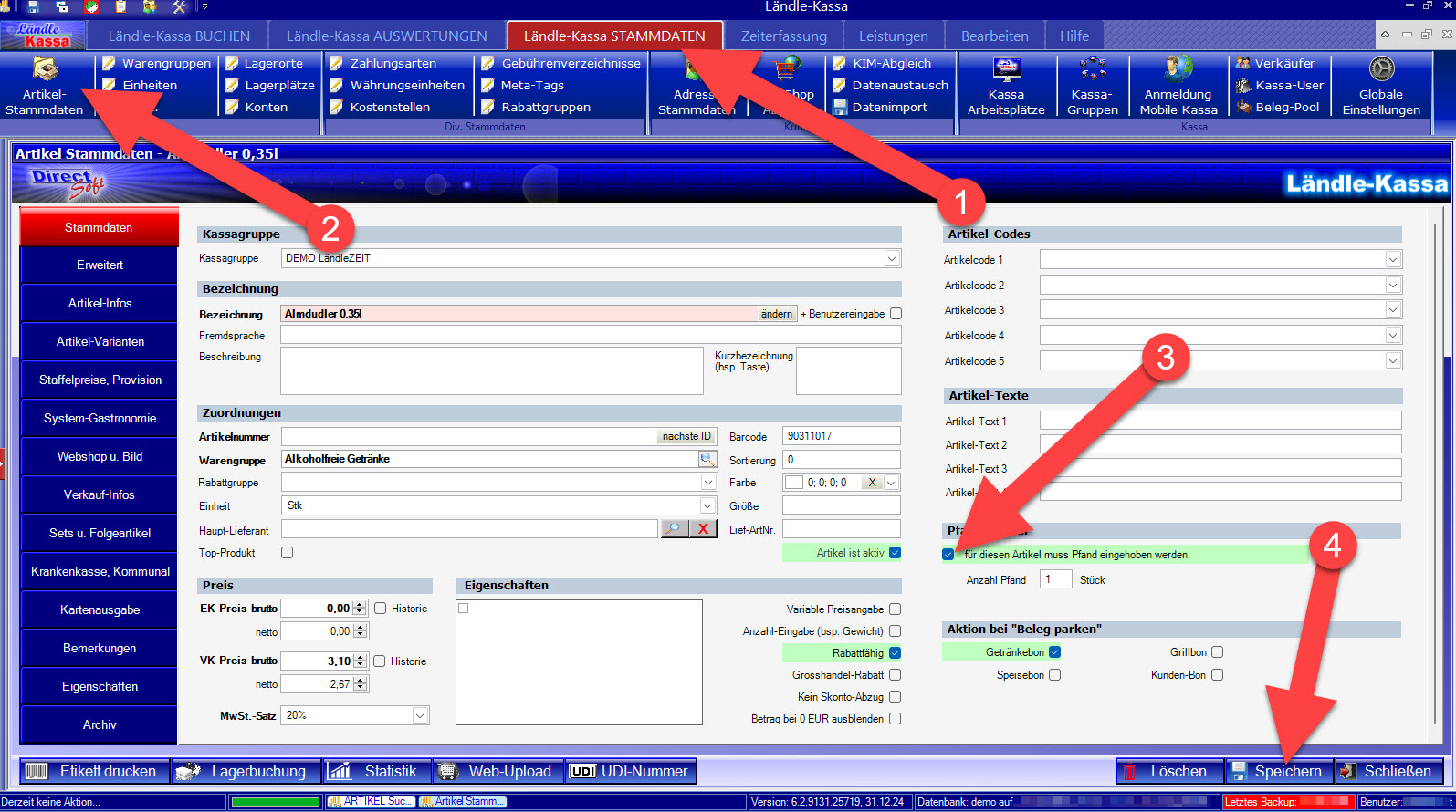Screen dimensions: 1456x812
Task: Toggle Pfand eingehoben werden checkbox
Action: click(x=948, y=555)
